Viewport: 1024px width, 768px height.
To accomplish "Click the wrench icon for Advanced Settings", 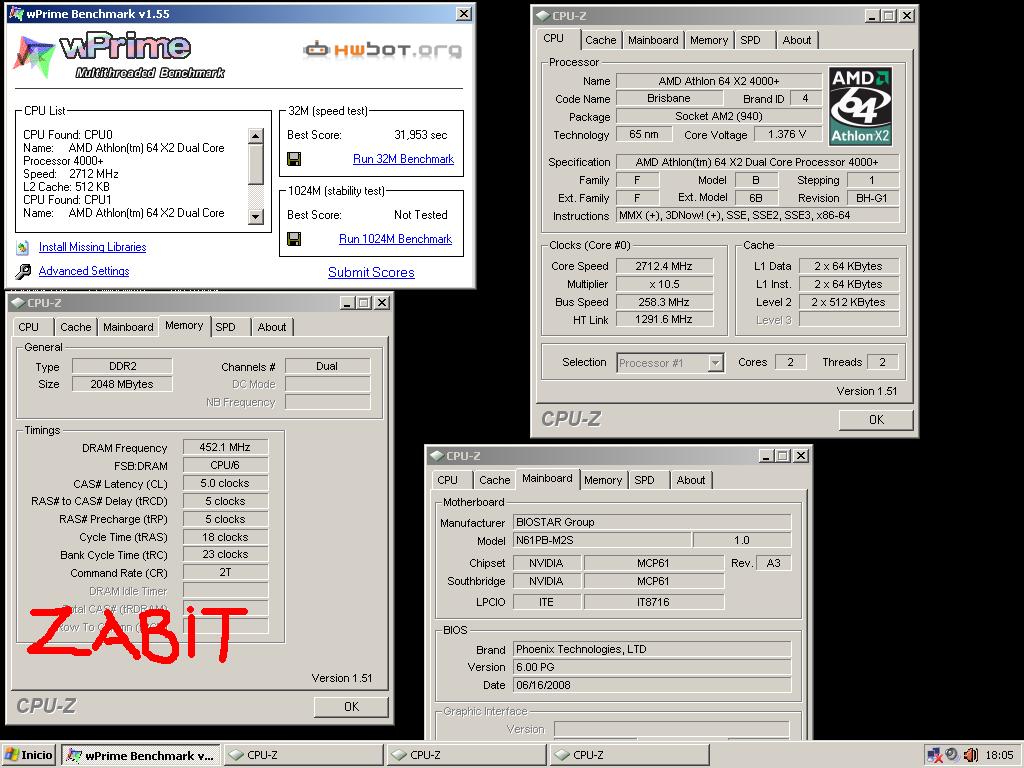I will tap(23, 271).
